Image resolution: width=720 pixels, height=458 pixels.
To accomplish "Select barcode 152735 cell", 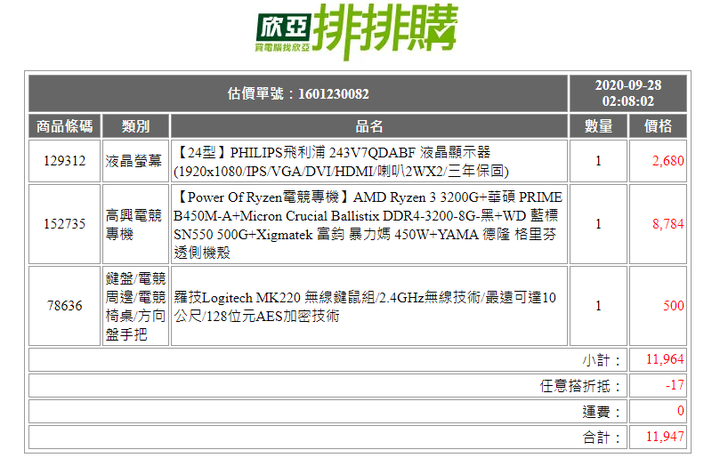I will point(64,224).
